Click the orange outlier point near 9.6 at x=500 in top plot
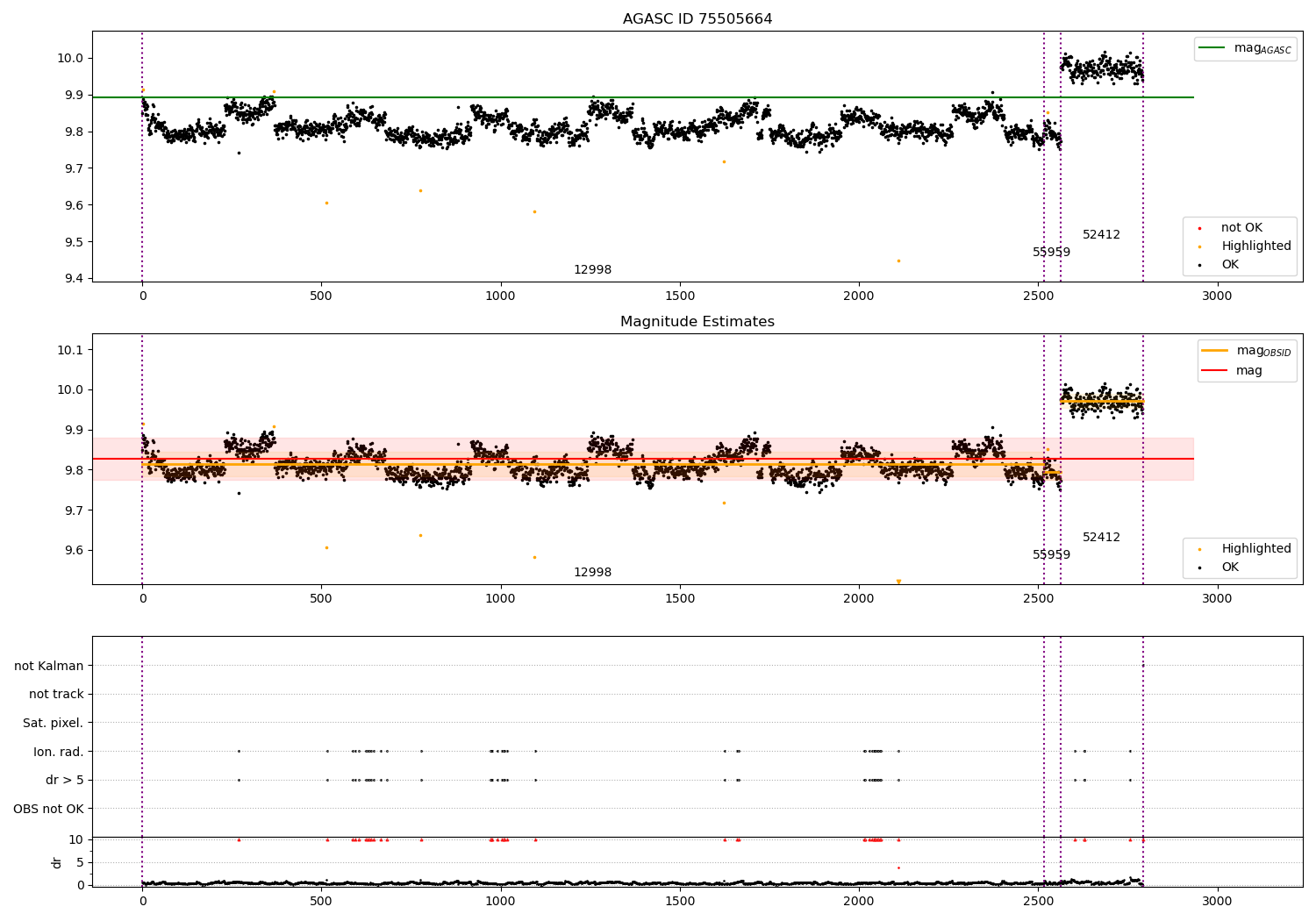The image size is (1316, 921). pos(326,203)
